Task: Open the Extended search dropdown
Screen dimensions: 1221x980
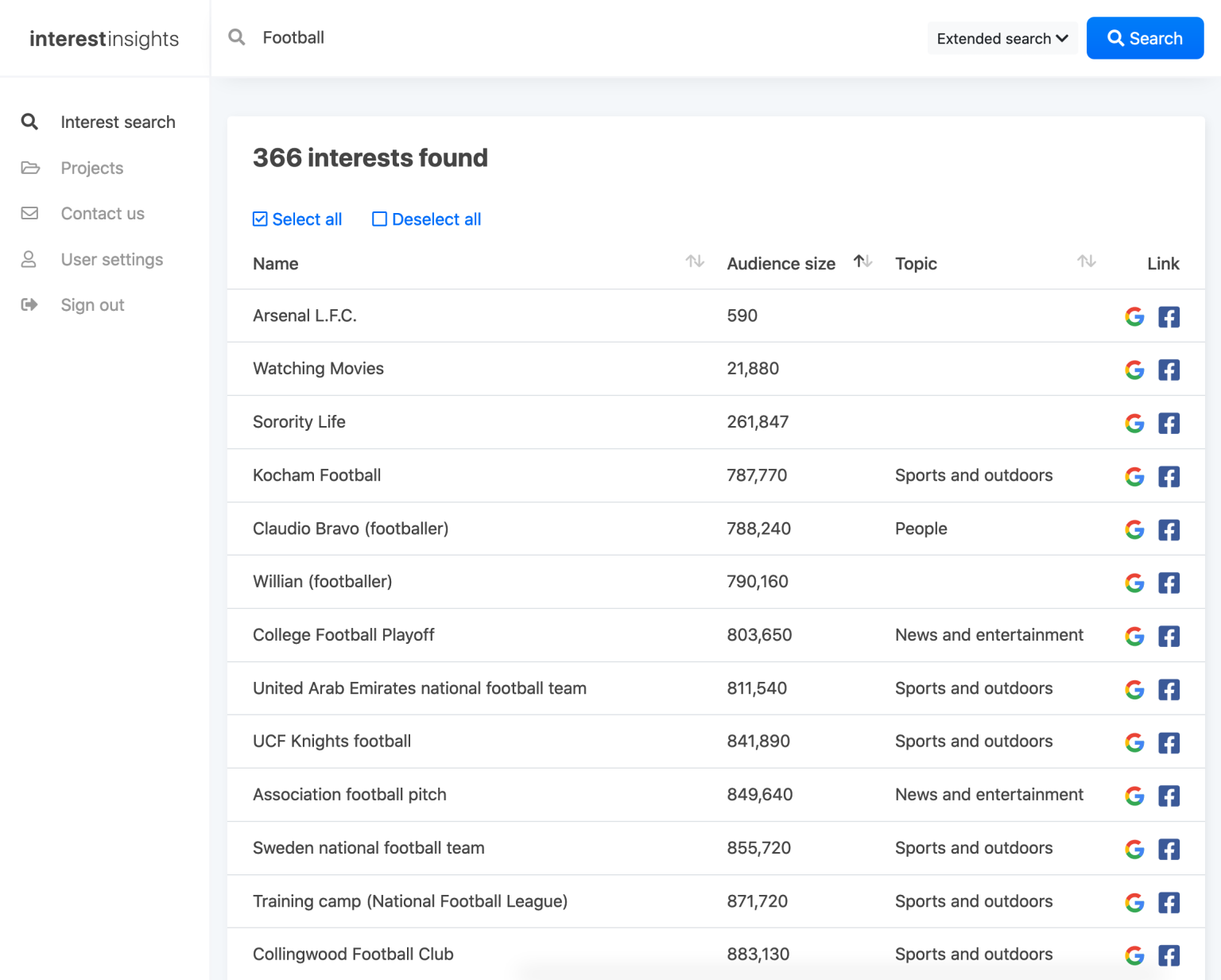Action: 1002,37
